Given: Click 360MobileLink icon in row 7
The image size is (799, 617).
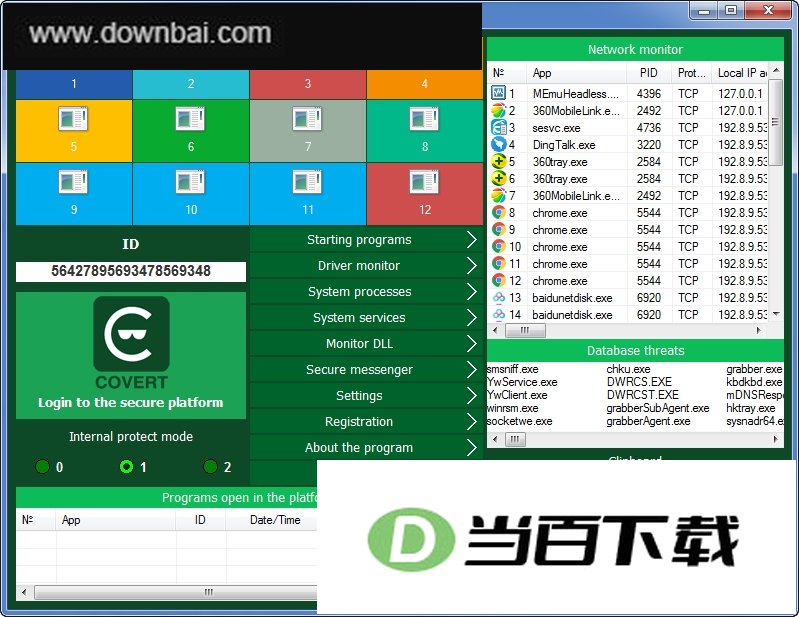Looking at the screenshot, I should click(x=498, y=195).
